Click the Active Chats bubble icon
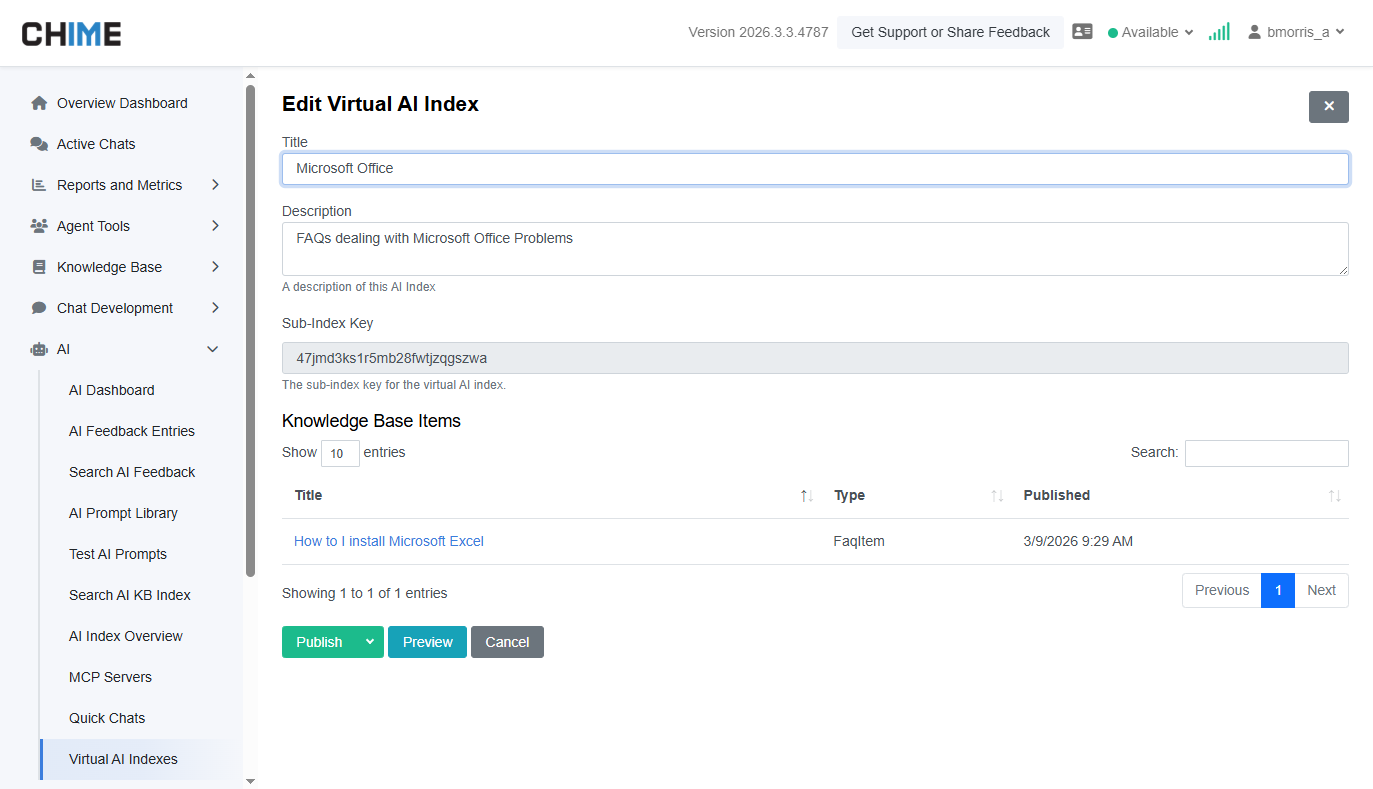Viewport: 1373px width, 789px height. coord(39,144)
